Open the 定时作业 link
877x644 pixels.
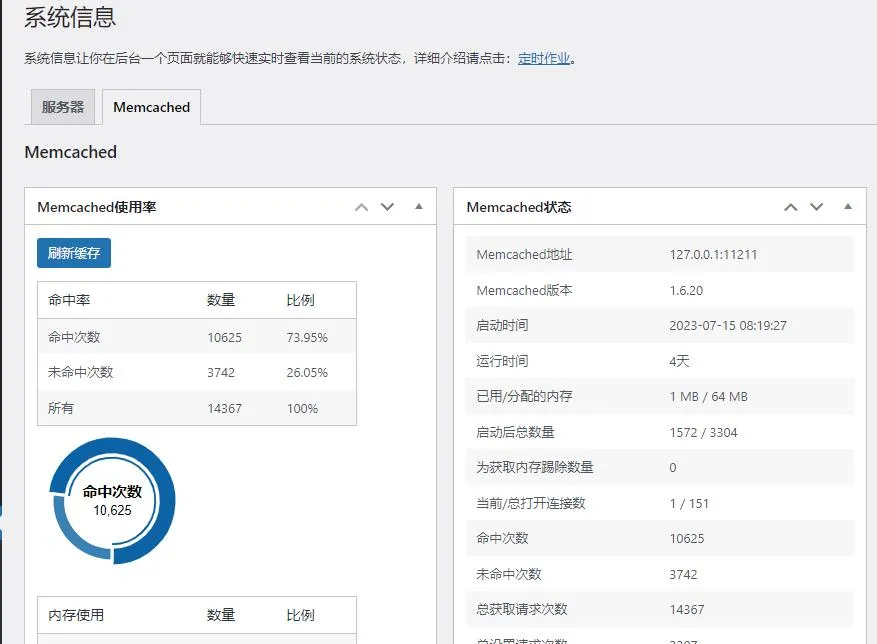pos(544,58)
